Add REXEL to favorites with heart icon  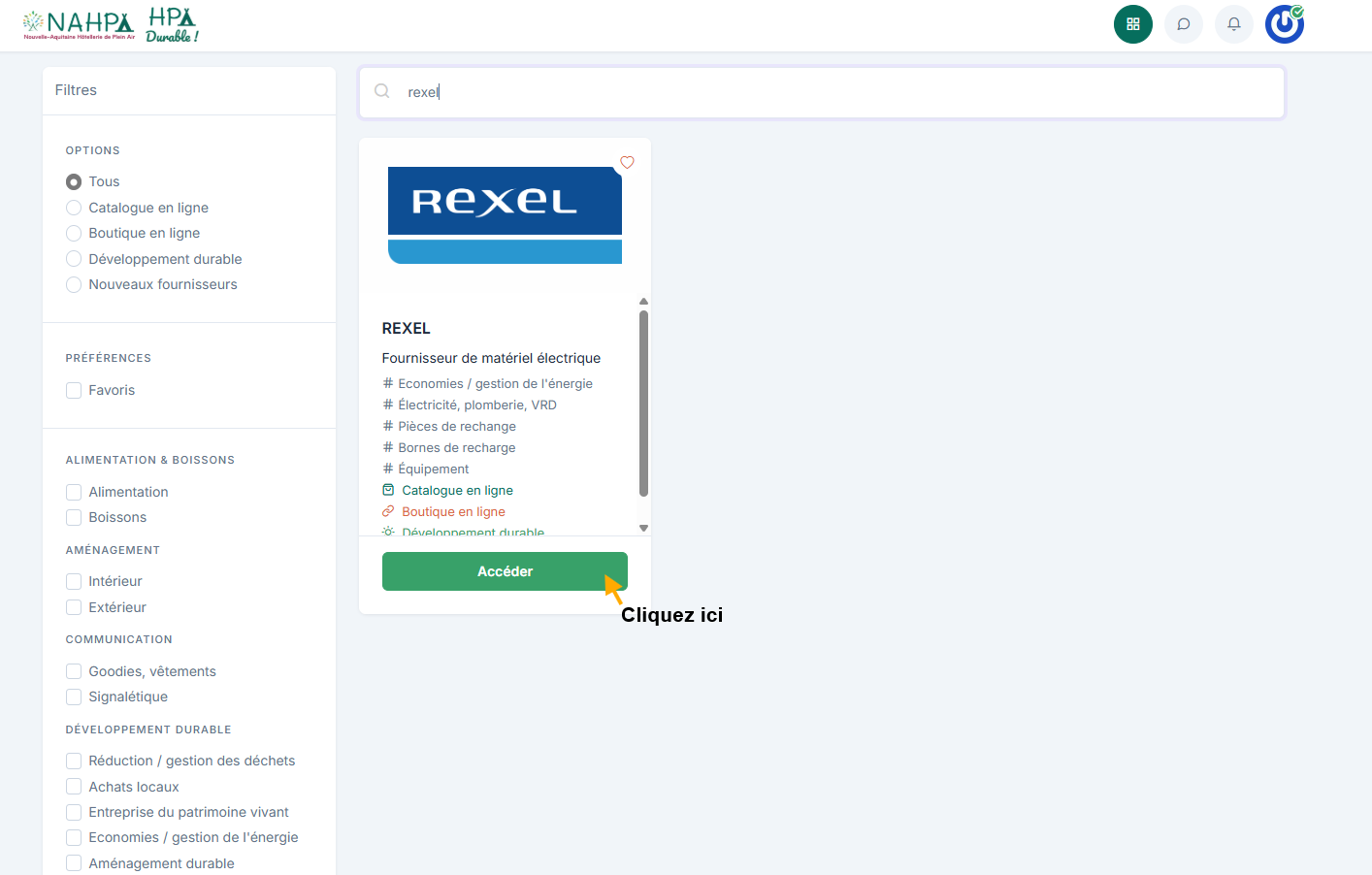coord(627,163)
